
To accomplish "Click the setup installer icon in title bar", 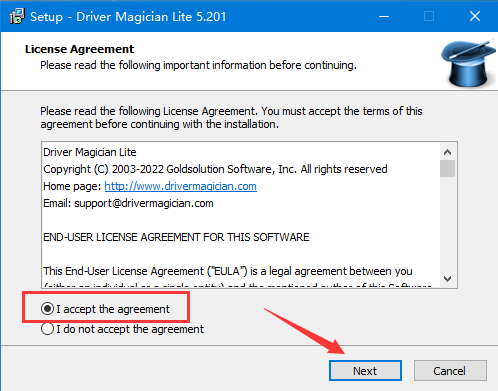I will 17,16.
